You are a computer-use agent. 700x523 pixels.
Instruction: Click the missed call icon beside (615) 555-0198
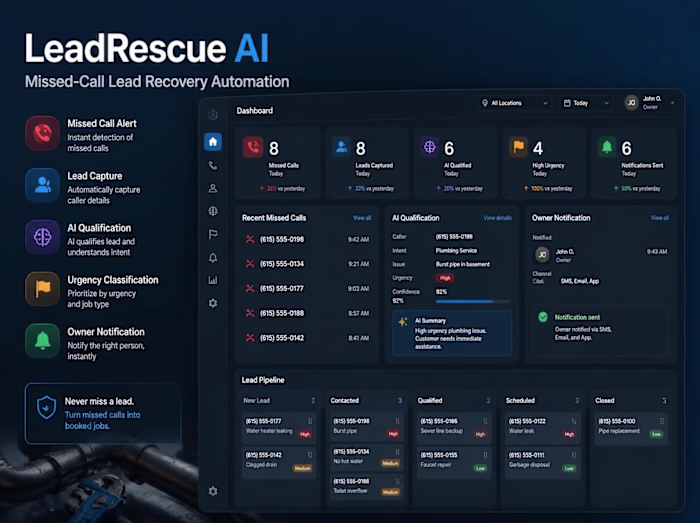coord(250,240)
